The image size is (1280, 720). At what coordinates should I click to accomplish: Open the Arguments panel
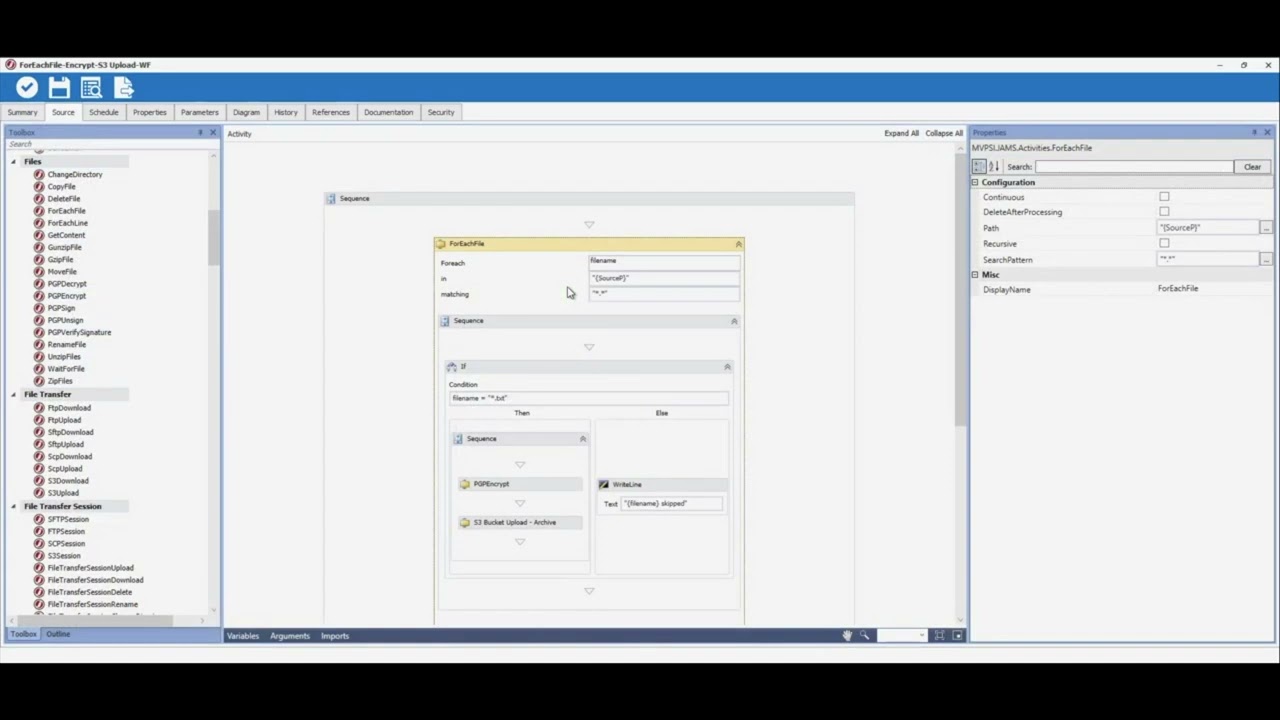click(290, 636)
